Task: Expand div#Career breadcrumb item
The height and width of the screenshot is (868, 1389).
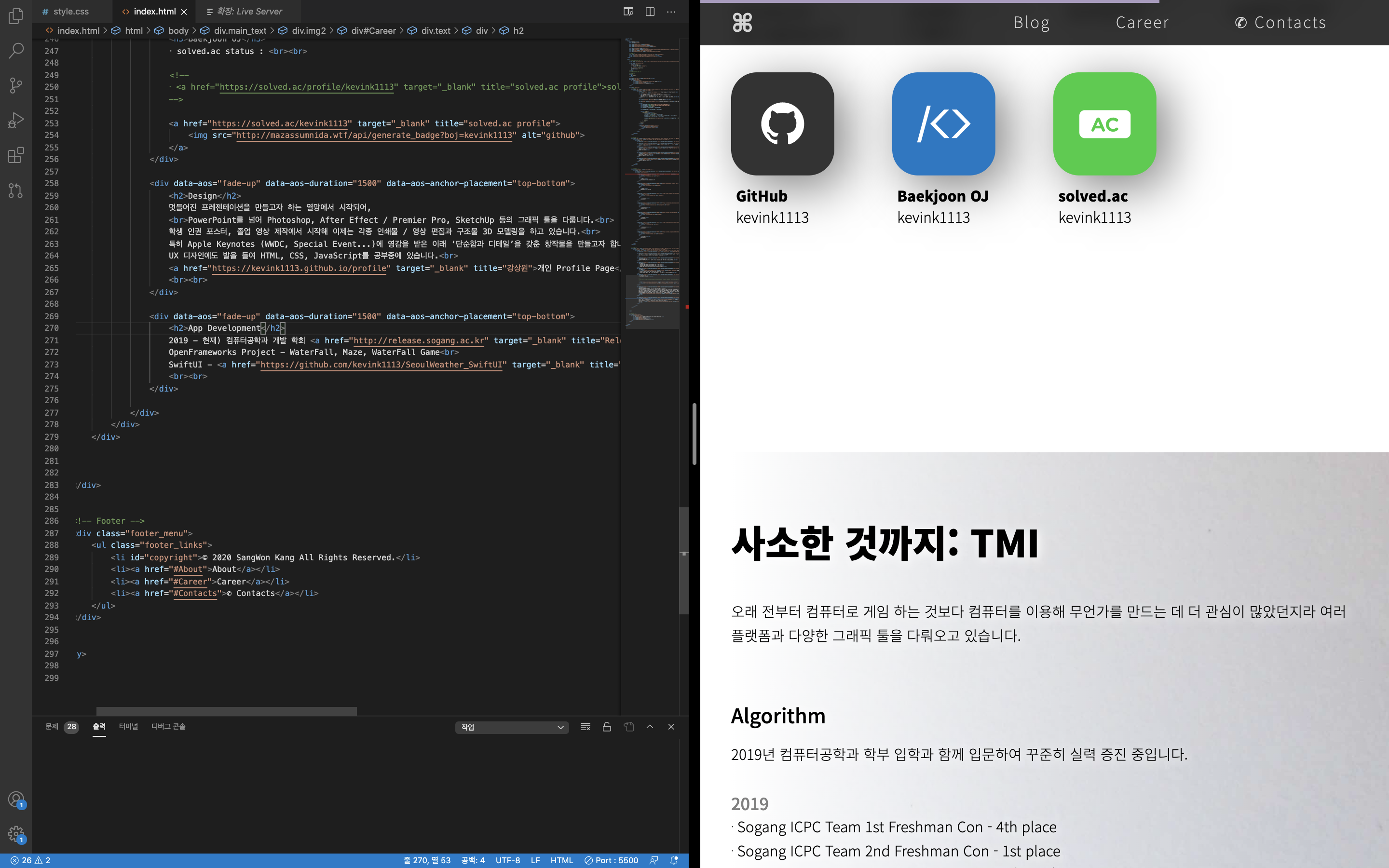Action: (373, 30)
